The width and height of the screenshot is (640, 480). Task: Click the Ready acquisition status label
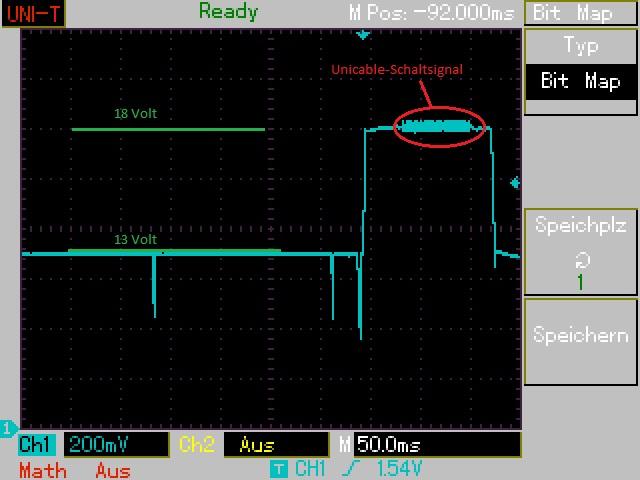228,12
